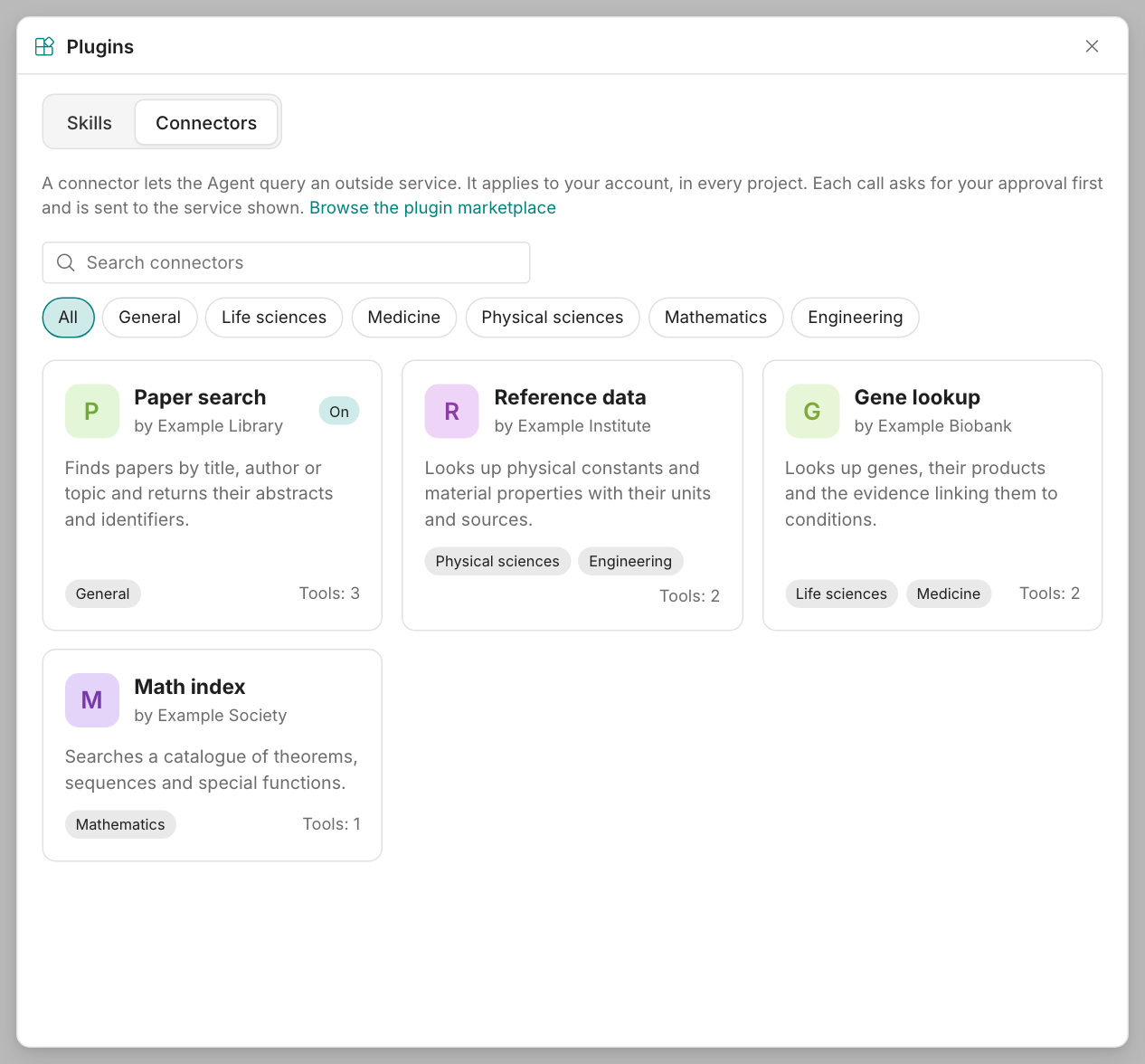Choose the Engineering filter chip
This screenshot has height=1064, width=1145.
855,318
